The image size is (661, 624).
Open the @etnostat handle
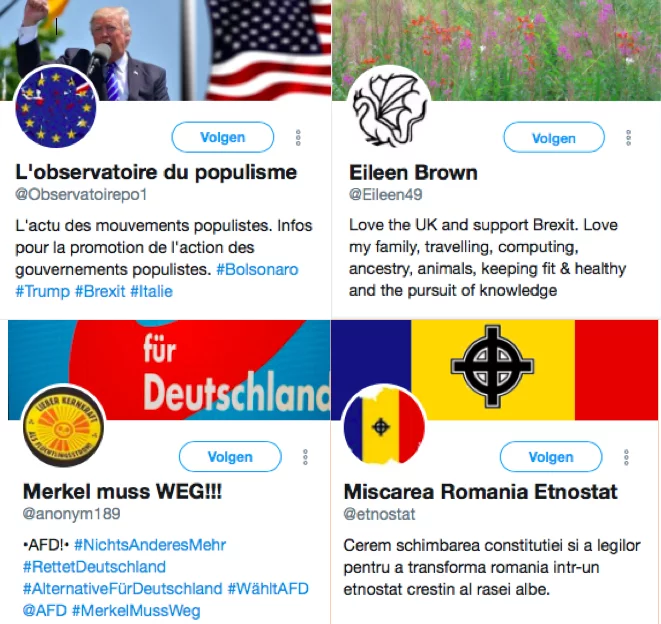tap(379, 514)
